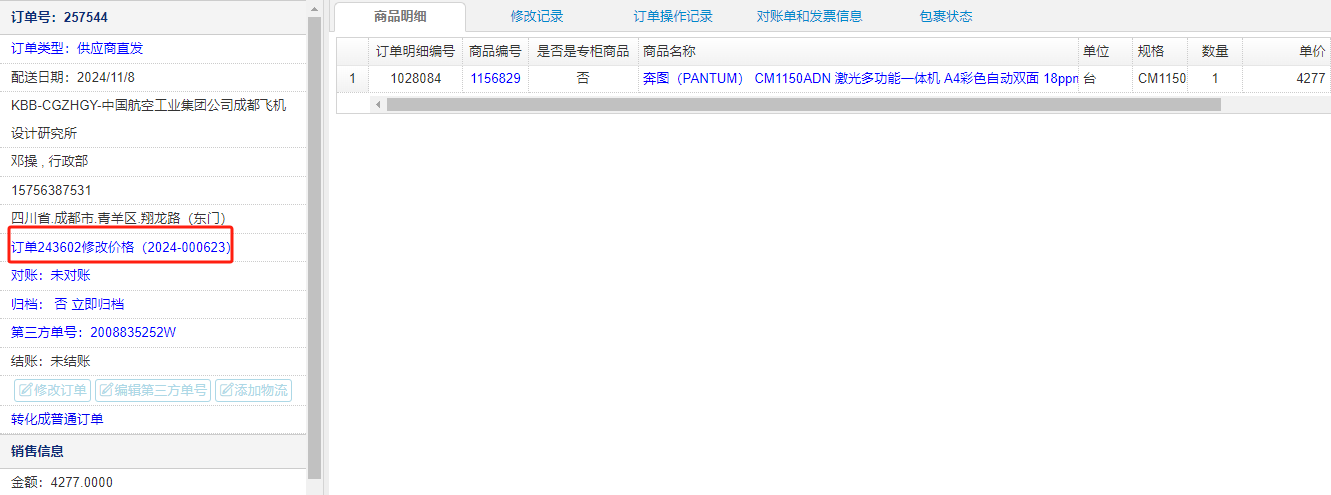Click phone number 15756387531
This screenshot has height=495, width=1331.
coord(51,190)
